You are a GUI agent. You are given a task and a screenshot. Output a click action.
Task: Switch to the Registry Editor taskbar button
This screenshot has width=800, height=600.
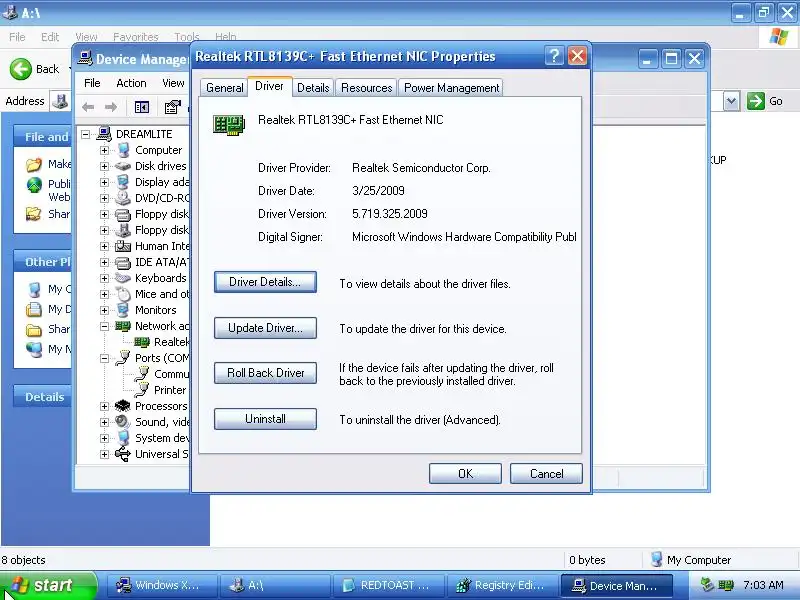tap(502, 586)
